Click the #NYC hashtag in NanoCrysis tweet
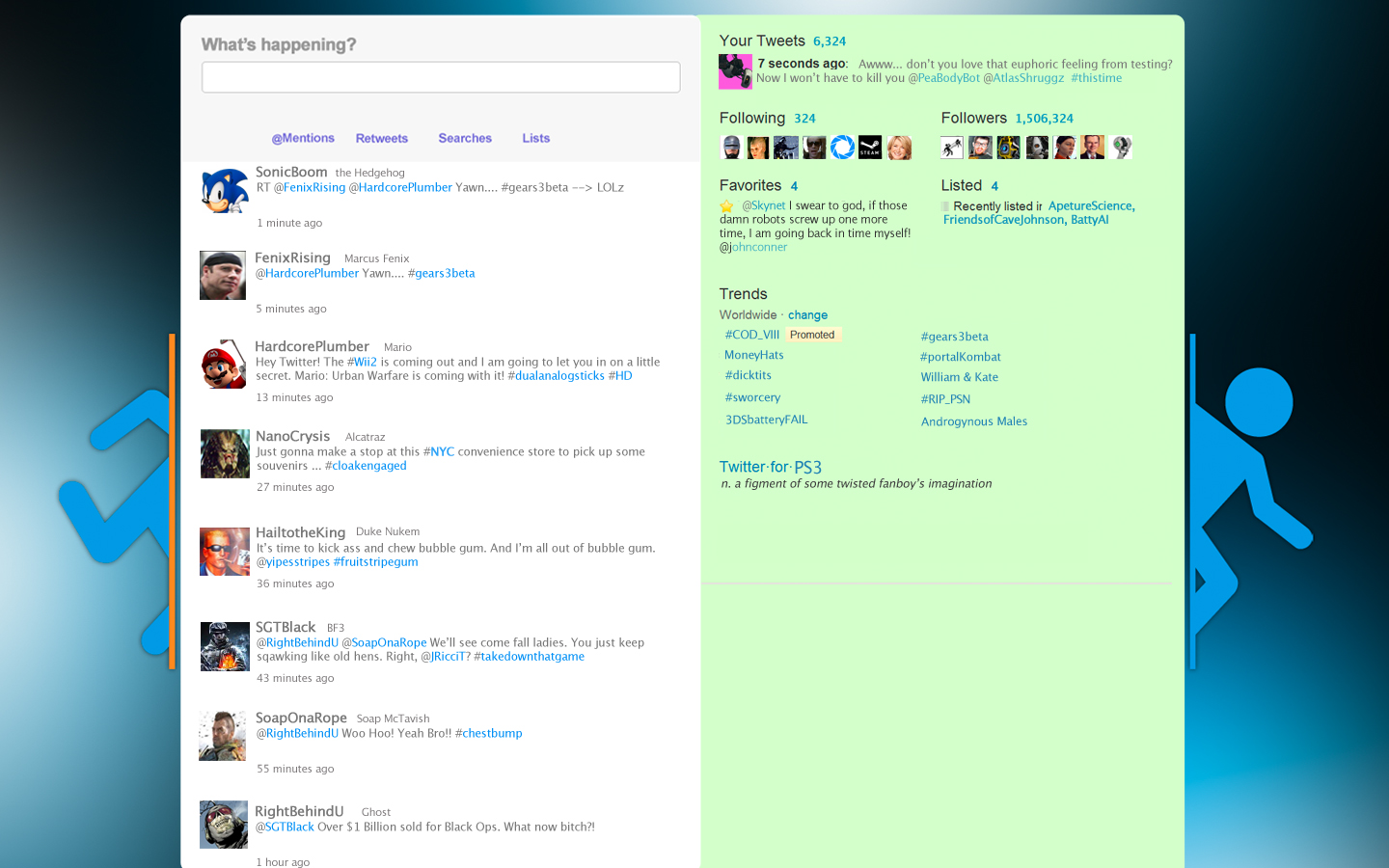Image resolution: width=1389 pixels, height=868 pixels. 439,451
